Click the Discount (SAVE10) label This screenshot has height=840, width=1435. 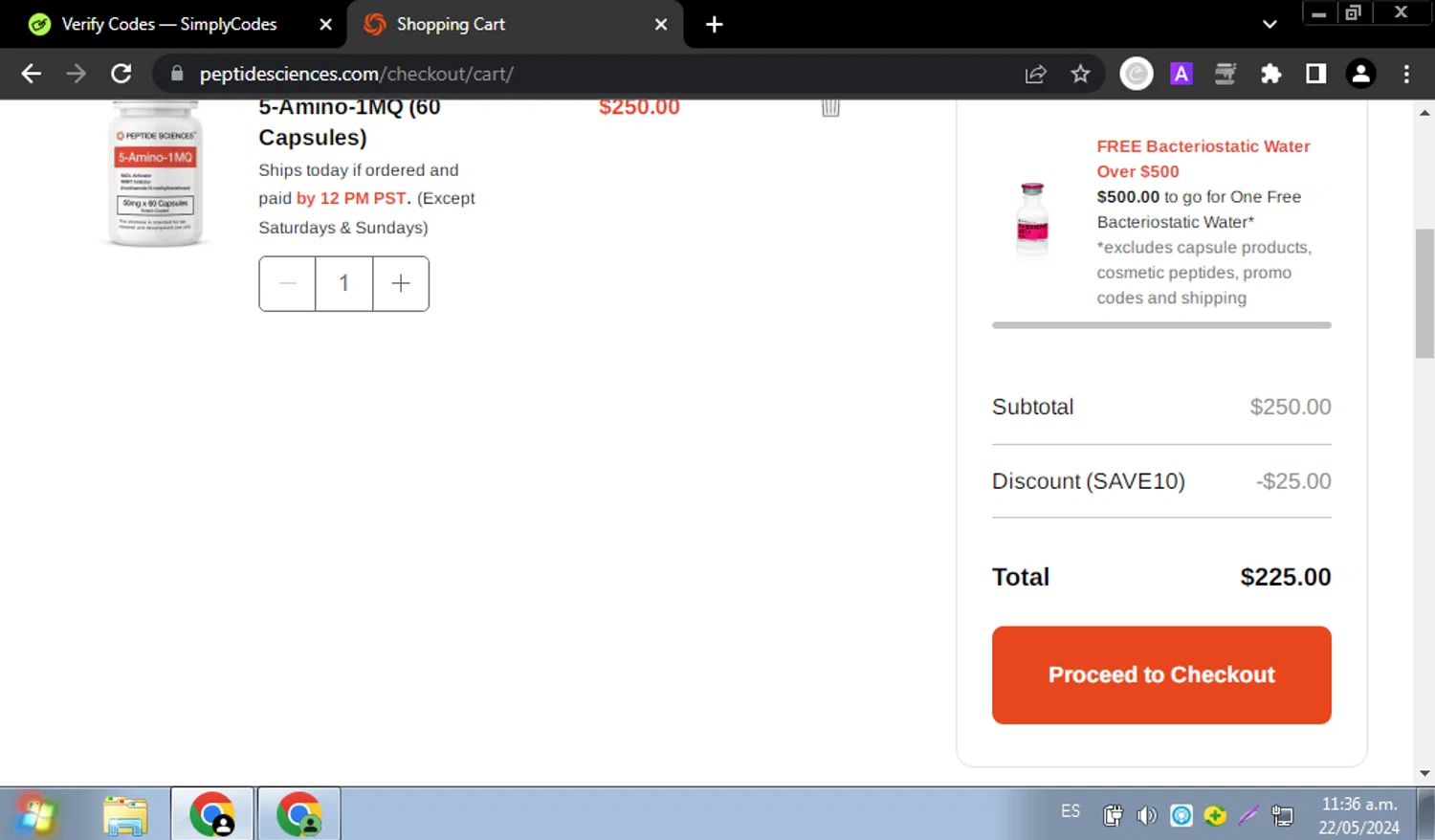tap(1088, 481)
